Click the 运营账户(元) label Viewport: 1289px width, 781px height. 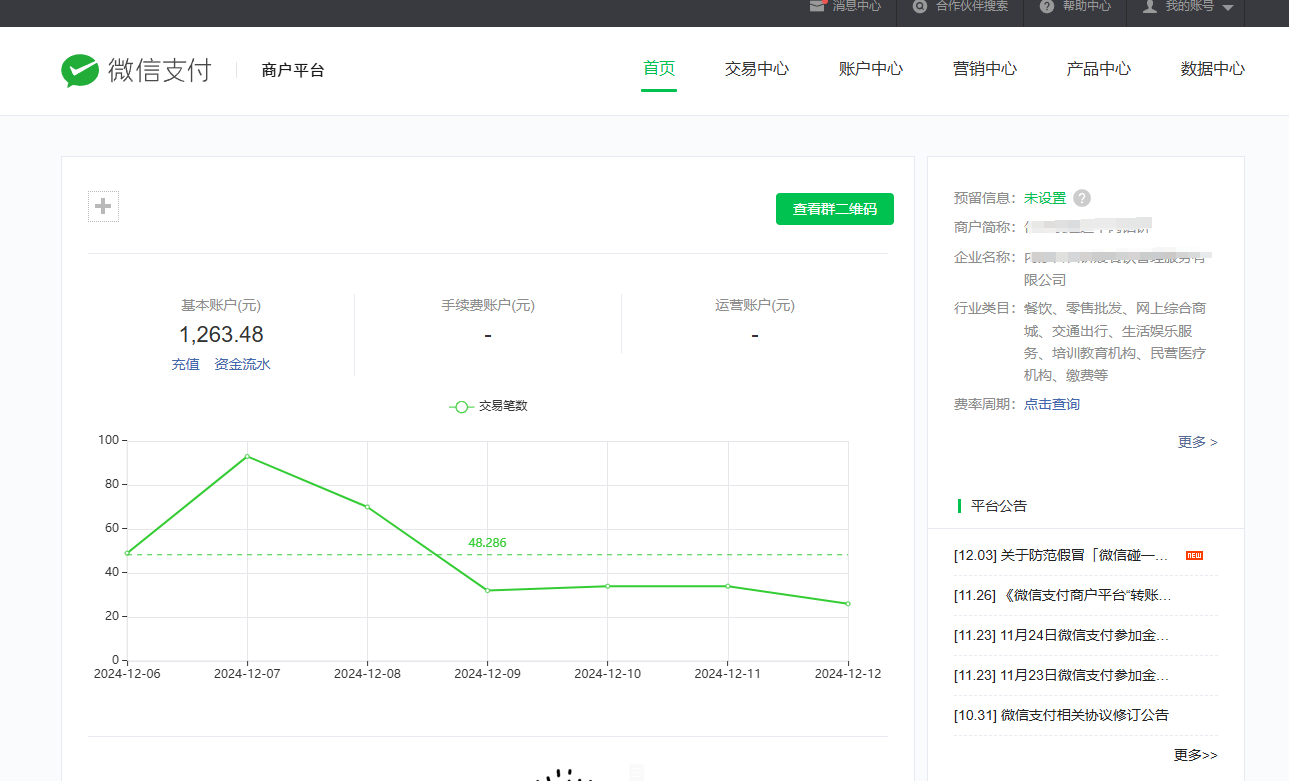tap(755, 305)
